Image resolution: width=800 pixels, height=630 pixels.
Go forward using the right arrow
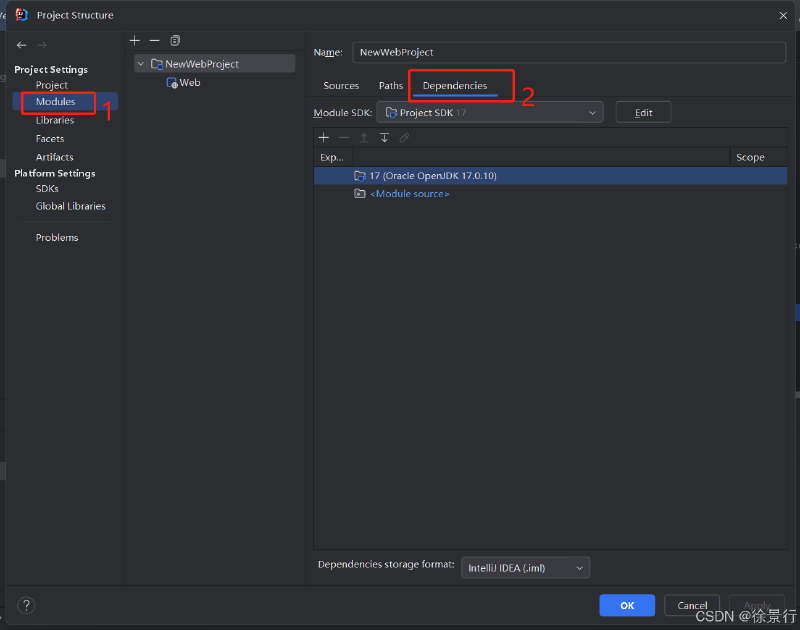(x=42, y=45)
